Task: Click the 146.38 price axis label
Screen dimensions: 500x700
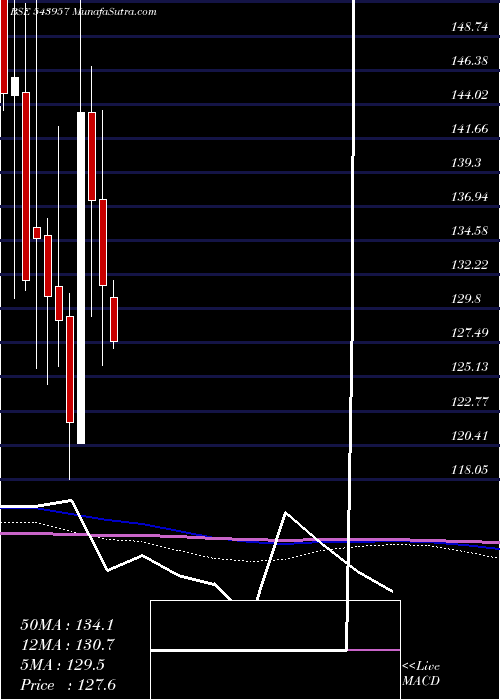Action: point(470,61)
